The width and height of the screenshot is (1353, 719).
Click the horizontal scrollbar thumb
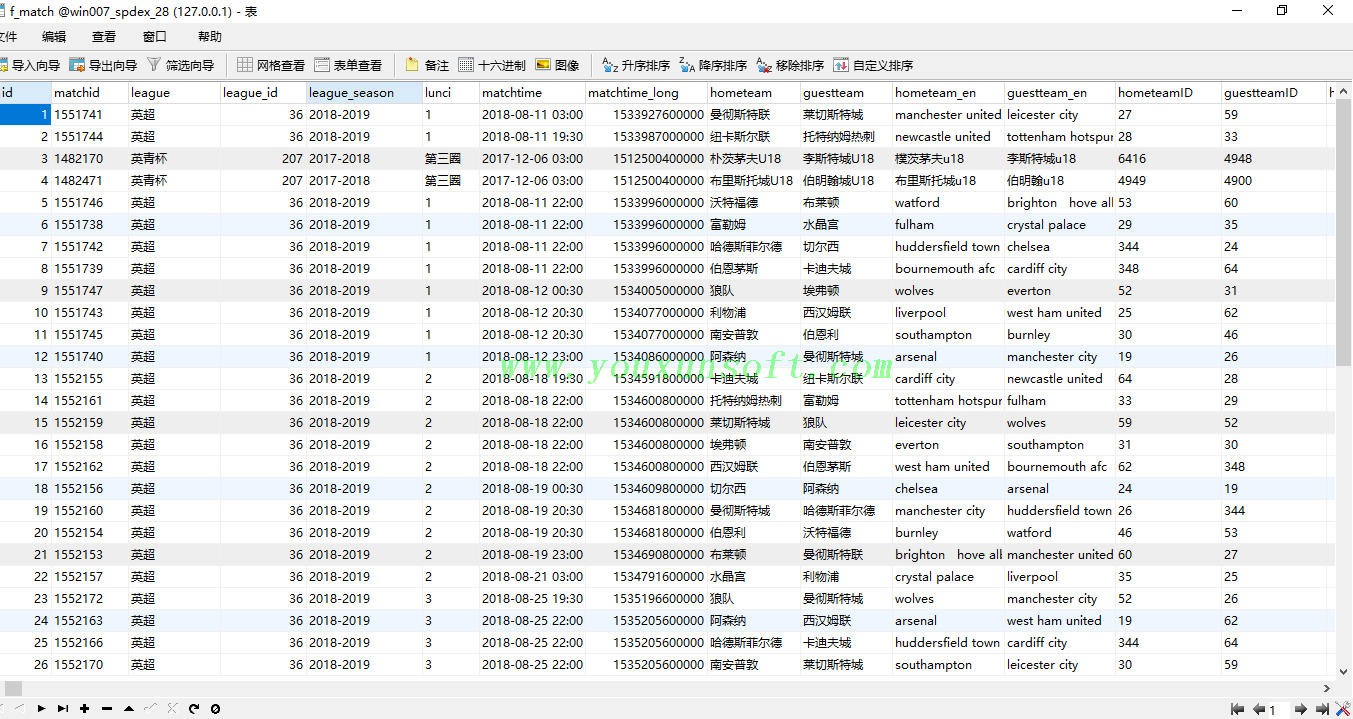coord(13,688)
